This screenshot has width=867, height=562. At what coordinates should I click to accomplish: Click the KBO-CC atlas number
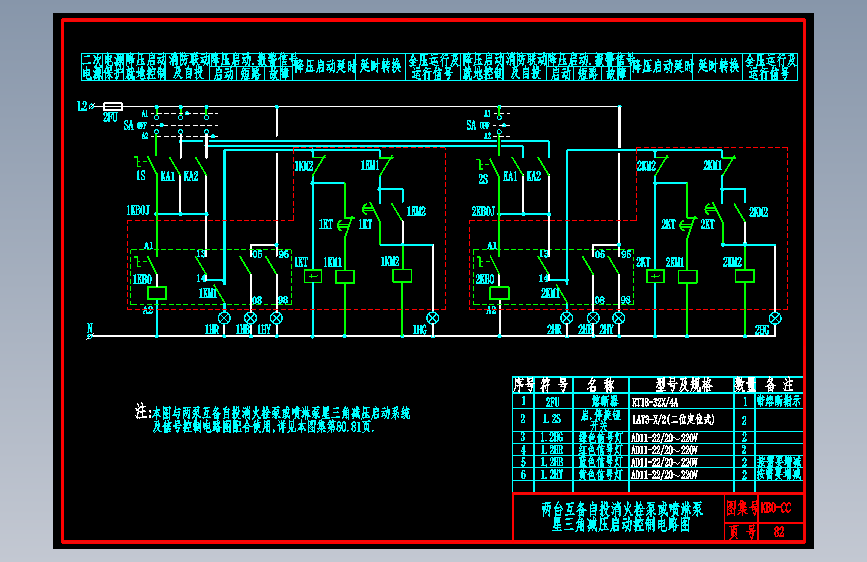(776, 508)
